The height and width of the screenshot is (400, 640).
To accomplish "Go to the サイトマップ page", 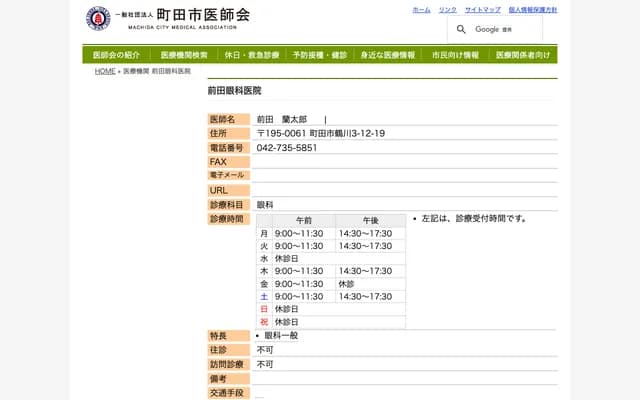I will (x=482, y=9).
